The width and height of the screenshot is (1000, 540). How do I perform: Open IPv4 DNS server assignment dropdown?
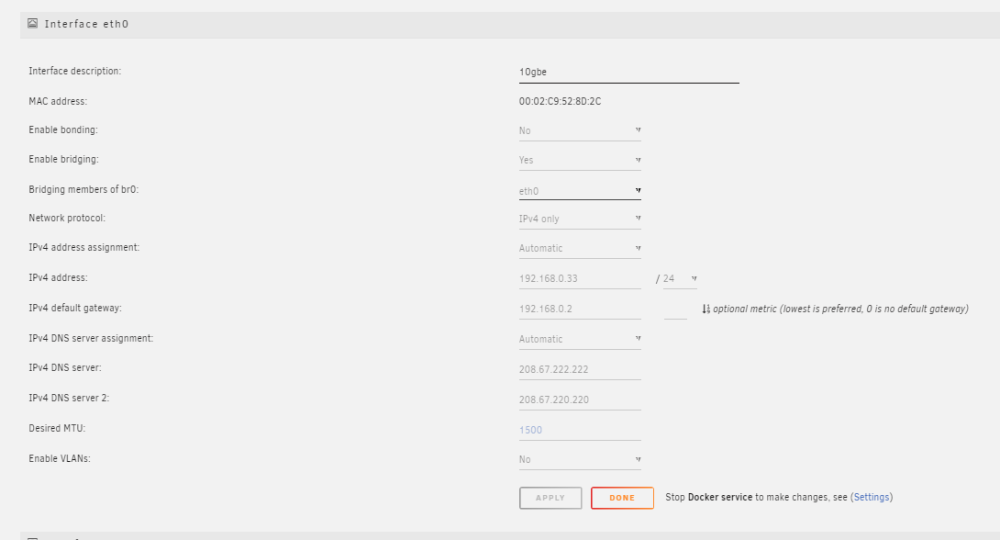point(580,340)
